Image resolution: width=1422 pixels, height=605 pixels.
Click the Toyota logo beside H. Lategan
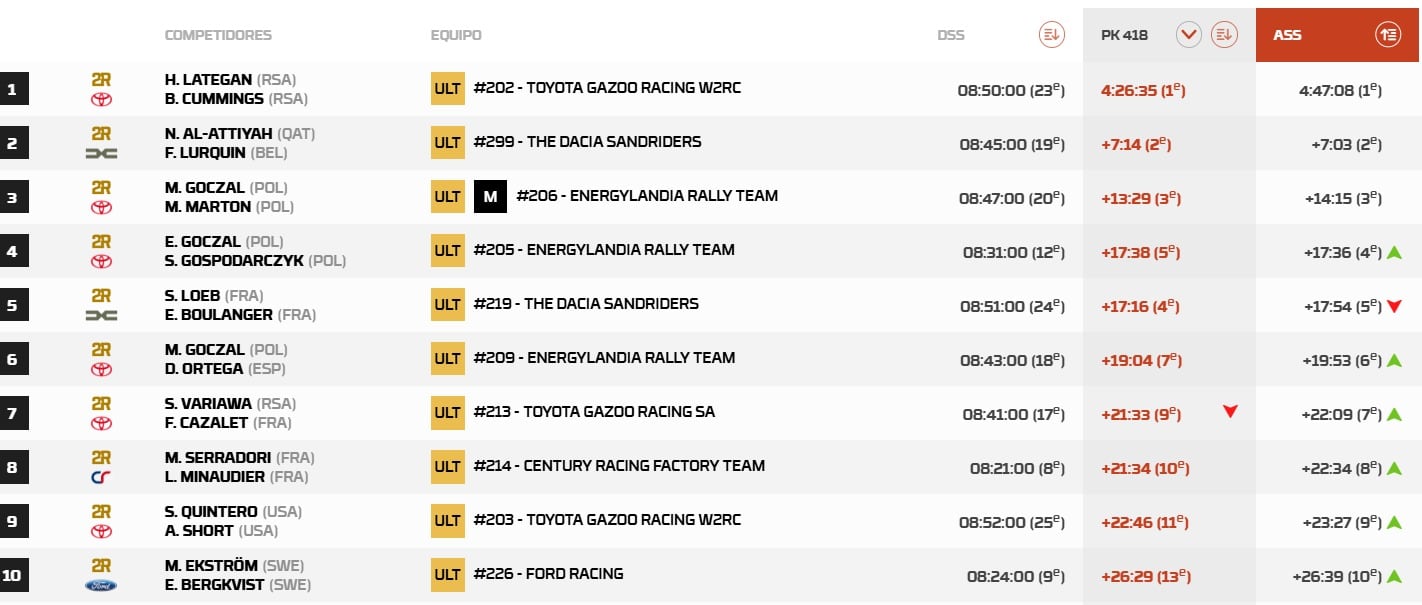[101, 99]
